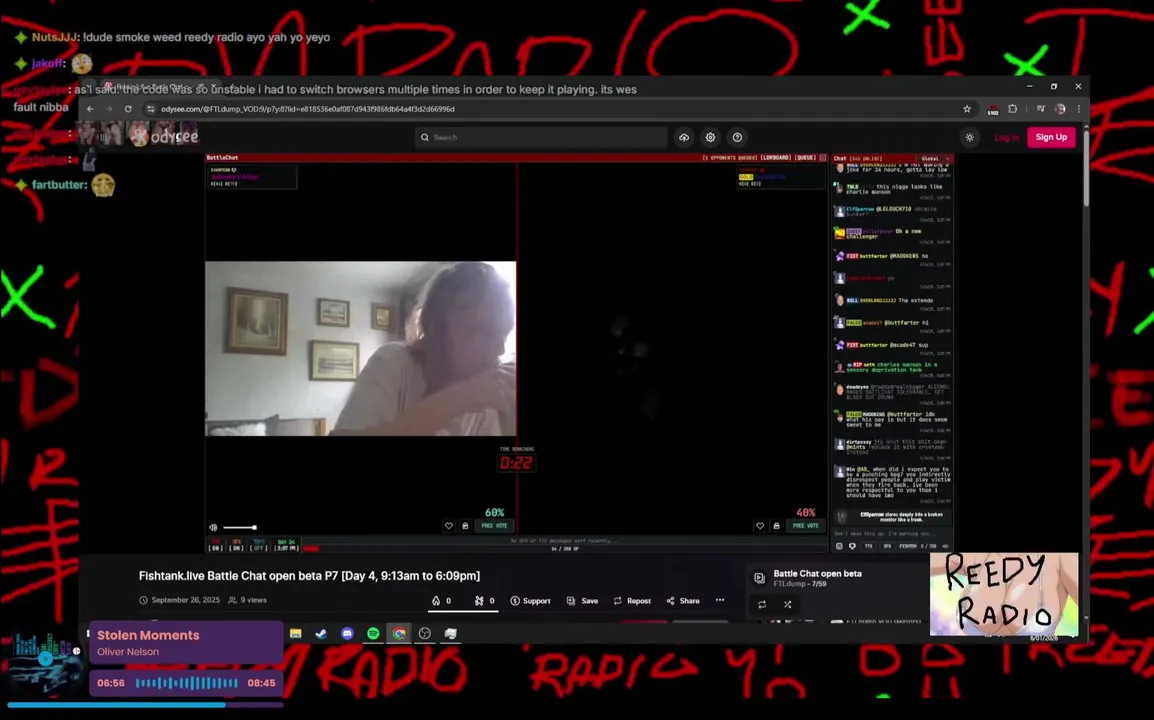Open the Odysee settings gear icon
Viewport: 1154px width, 720px height.
710,138
